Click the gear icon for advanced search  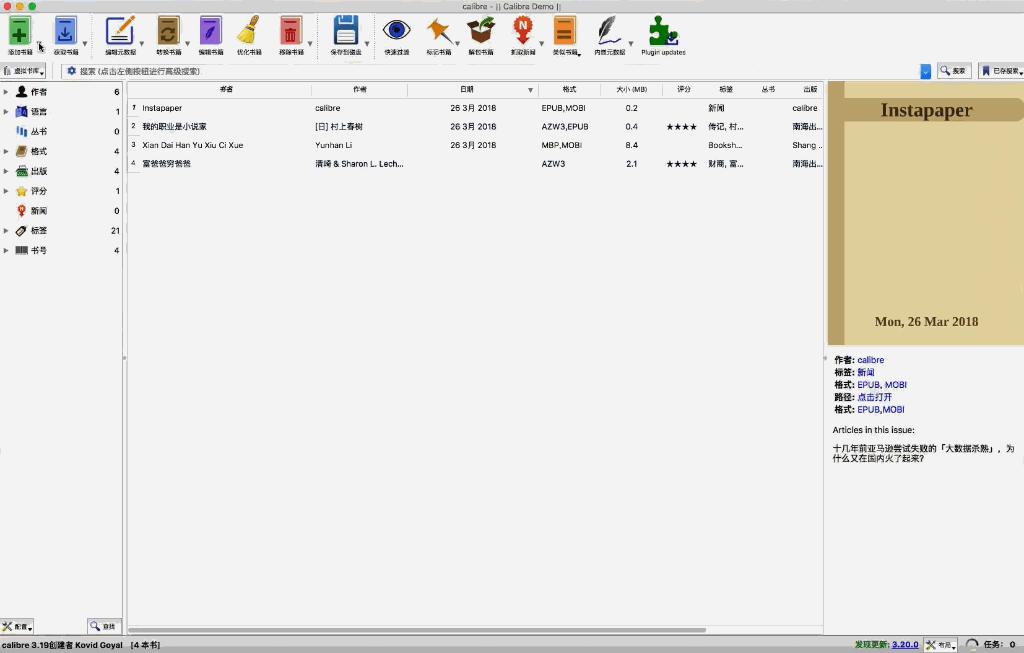point(71,71)
